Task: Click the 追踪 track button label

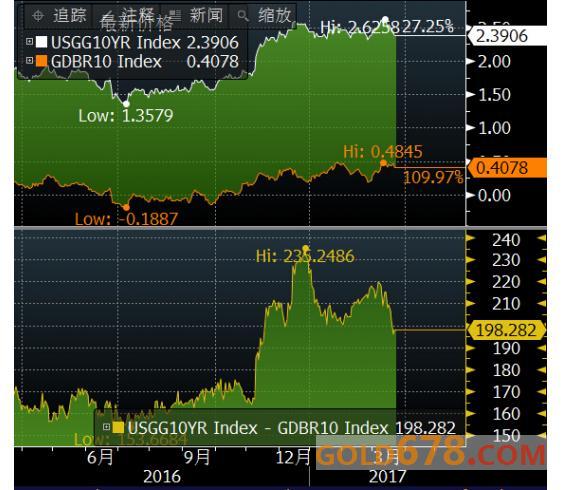Action: pos(70,15)
